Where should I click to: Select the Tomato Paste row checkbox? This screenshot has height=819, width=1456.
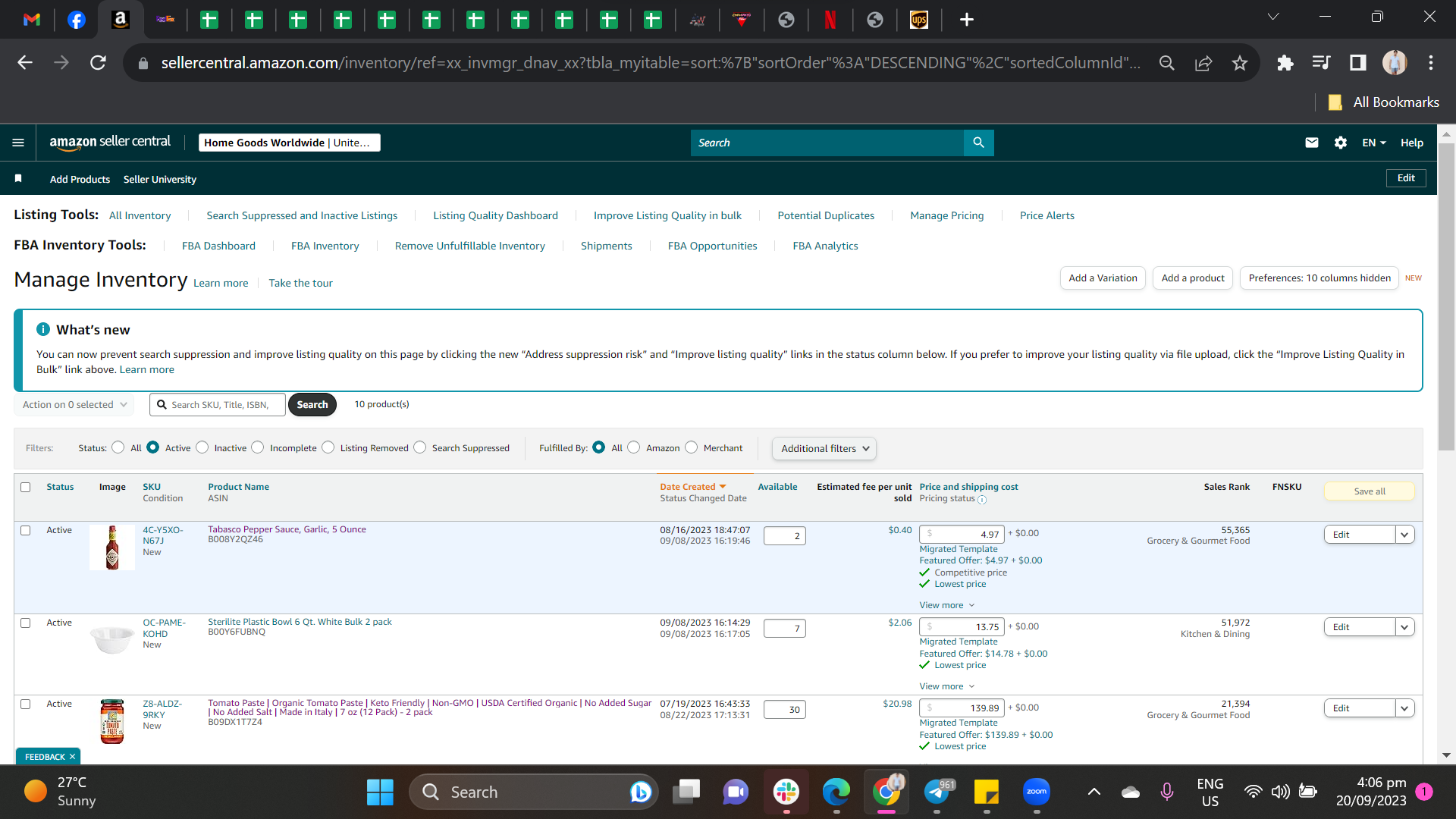pyautogui.click(x=26, y=704)
